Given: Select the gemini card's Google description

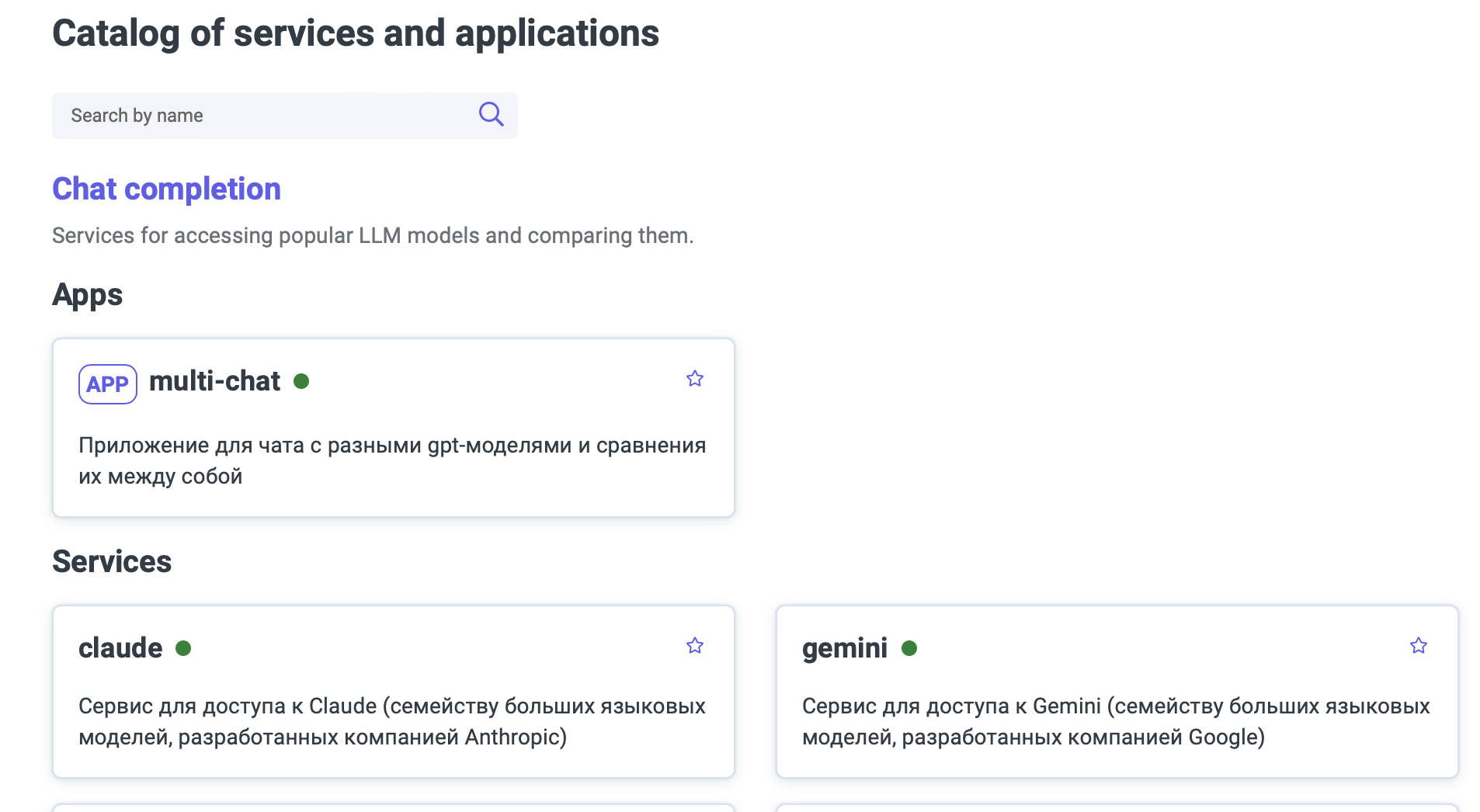Looking at the screenshot, I should tap(1116, 721).
